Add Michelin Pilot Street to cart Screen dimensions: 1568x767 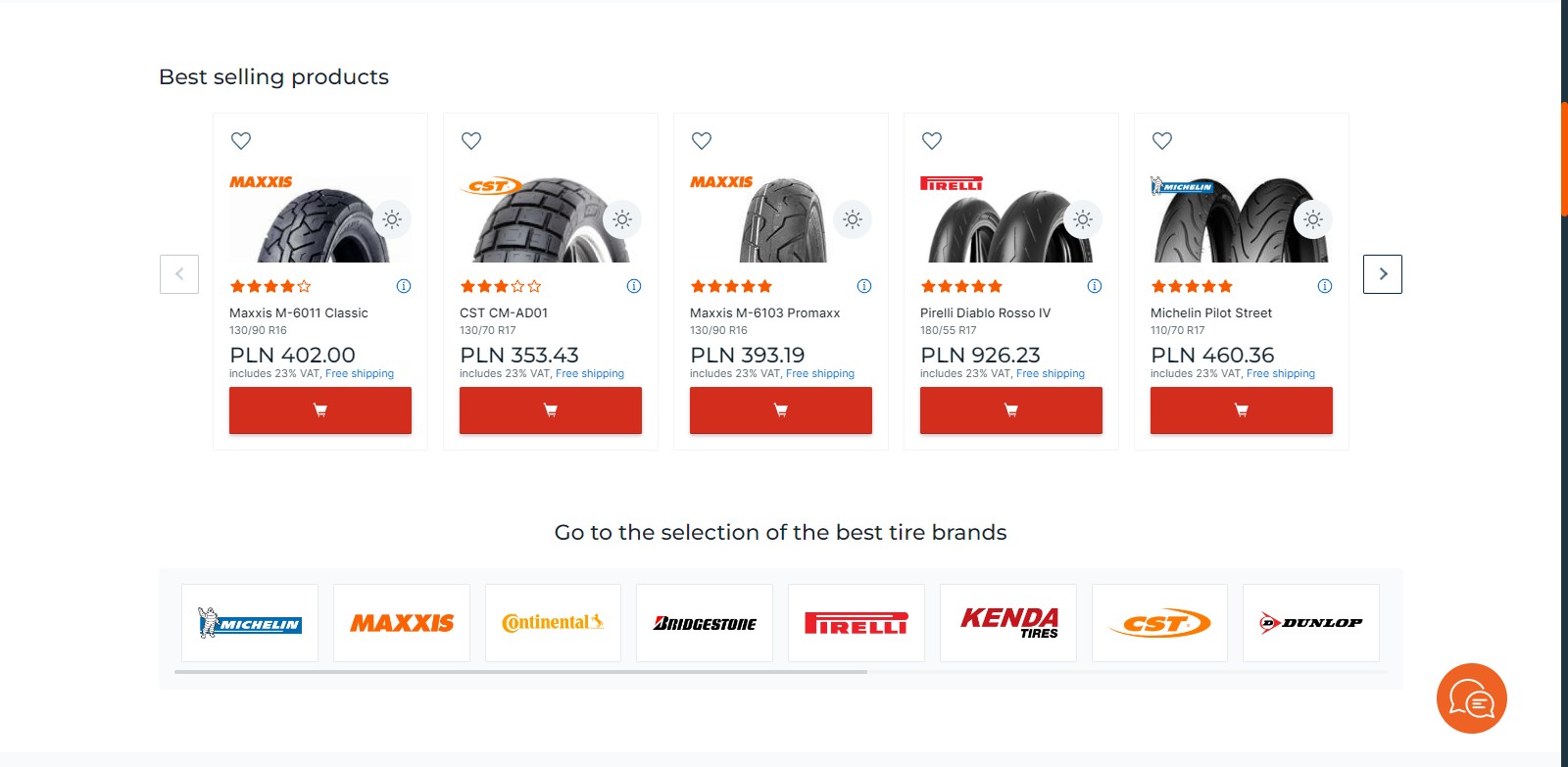click(x=1242, y=410)
